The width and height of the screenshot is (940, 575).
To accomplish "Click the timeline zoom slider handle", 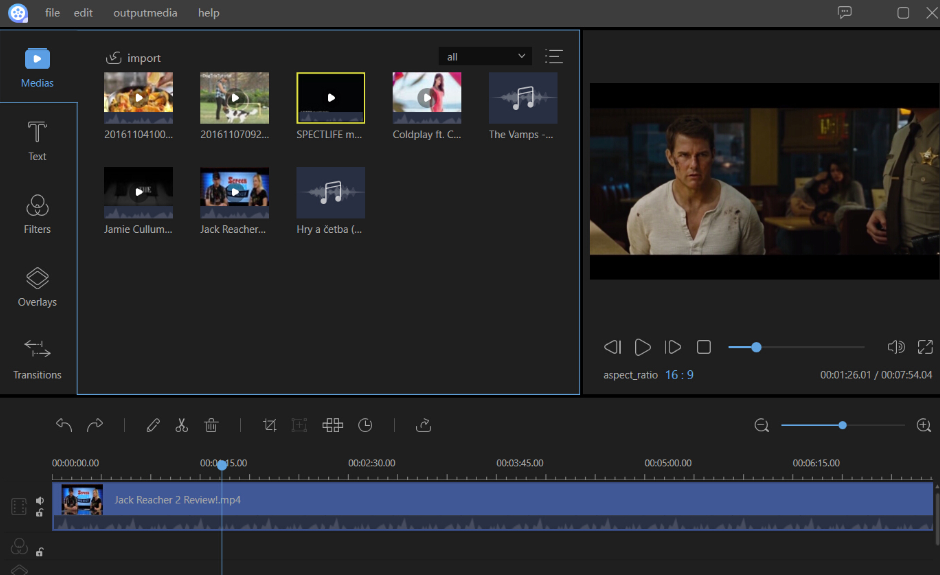I will point(843,425).
